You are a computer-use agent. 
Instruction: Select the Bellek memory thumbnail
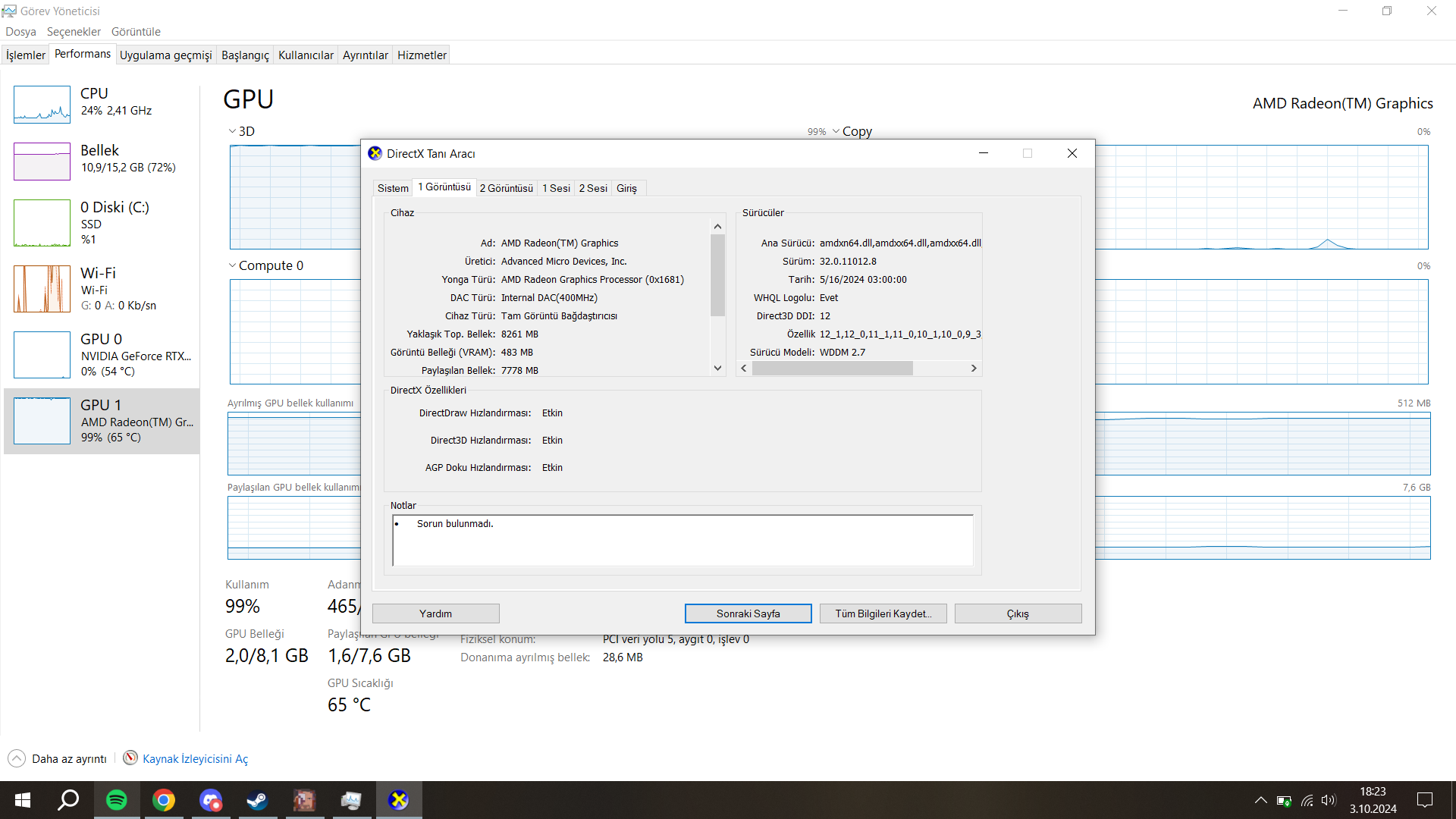click(42, 161)
